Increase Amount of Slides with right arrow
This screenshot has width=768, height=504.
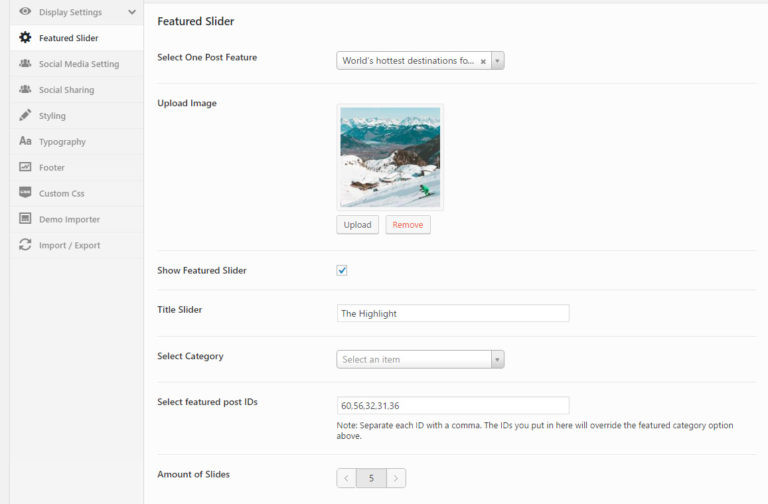[x=396, y=478]
